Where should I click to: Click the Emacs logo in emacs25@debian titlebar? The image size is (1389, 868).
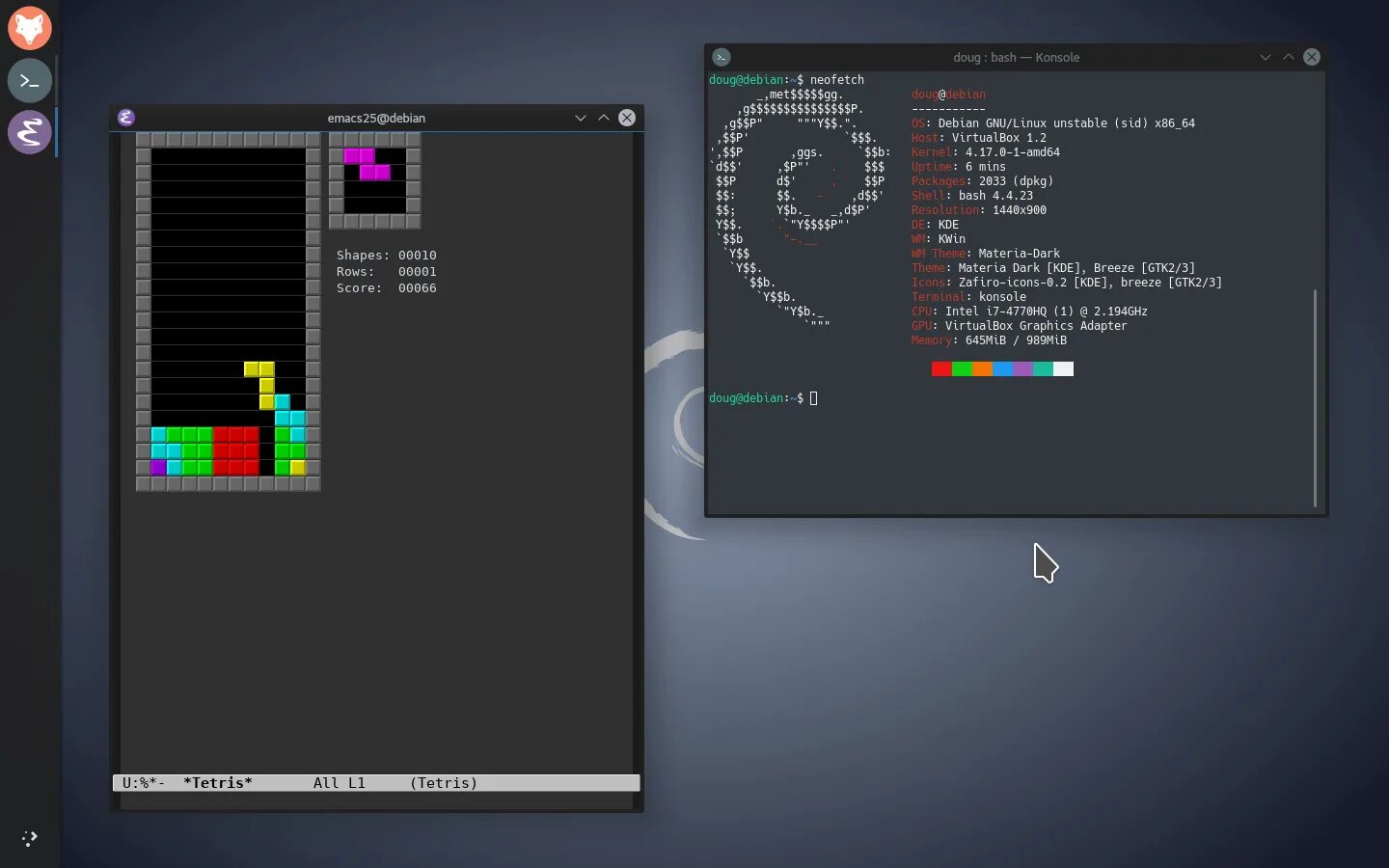coord(126,118)
